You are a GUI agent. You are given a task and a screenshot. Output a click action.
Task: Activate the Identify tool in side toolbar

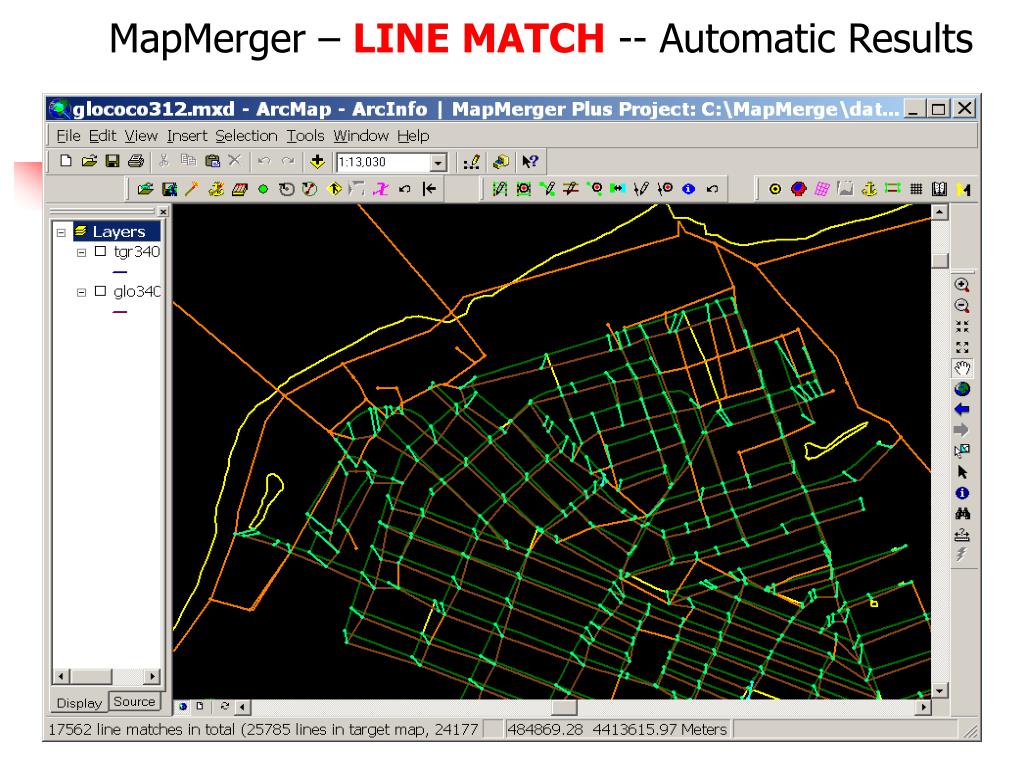tap(962, 493)
